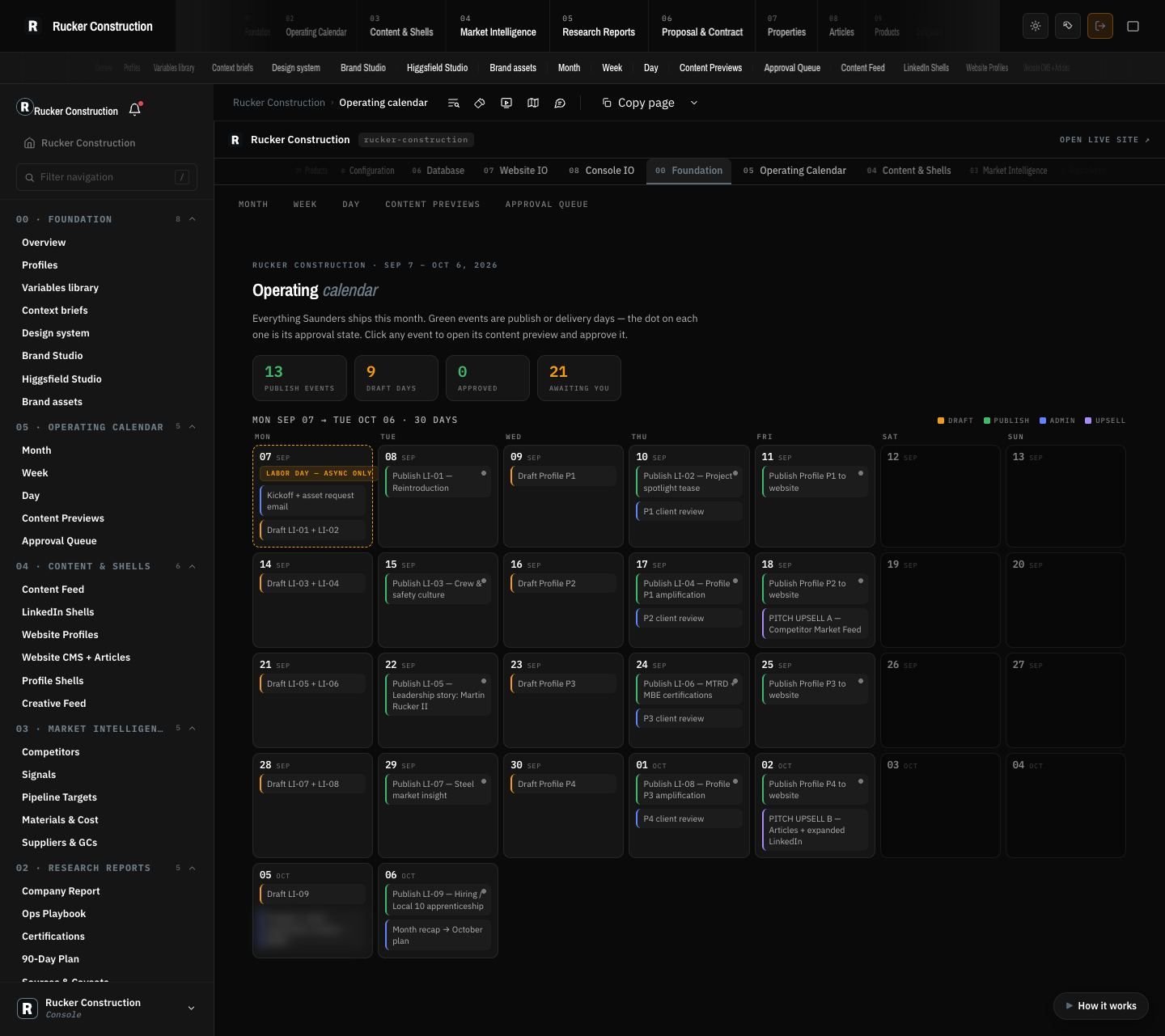Click approval dot on Publish Profile P3 event

pos(861,681)
